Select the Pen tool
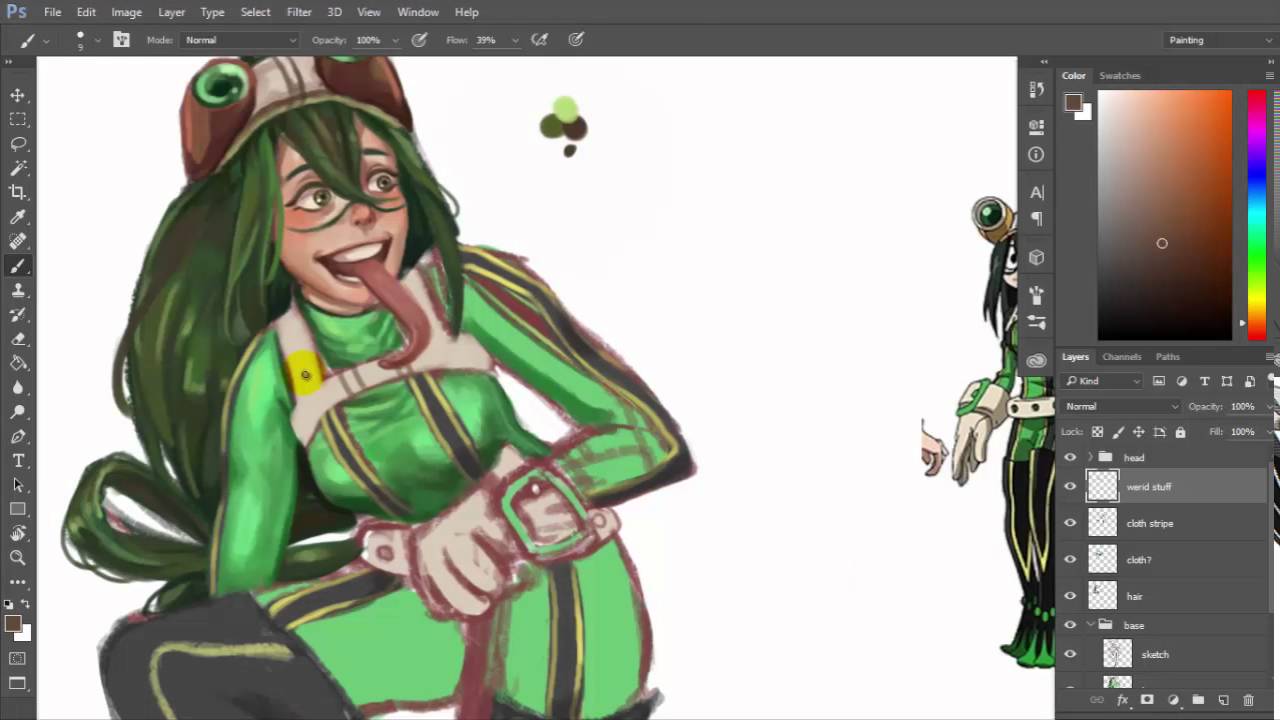The width and height of the screenshot is (1280, 720). point(18,436)
